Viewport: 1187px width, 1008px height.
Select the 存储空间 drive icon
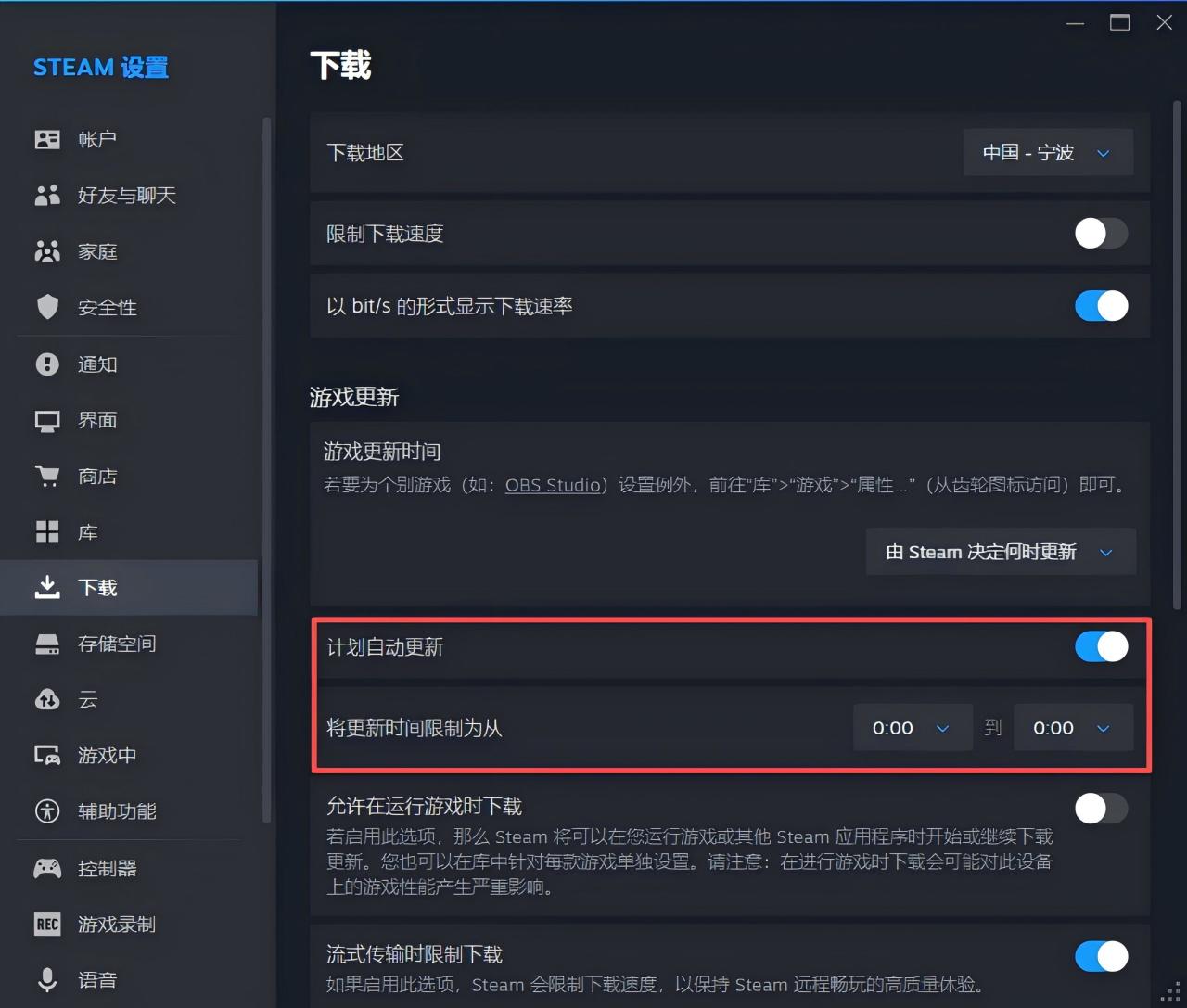47,644
